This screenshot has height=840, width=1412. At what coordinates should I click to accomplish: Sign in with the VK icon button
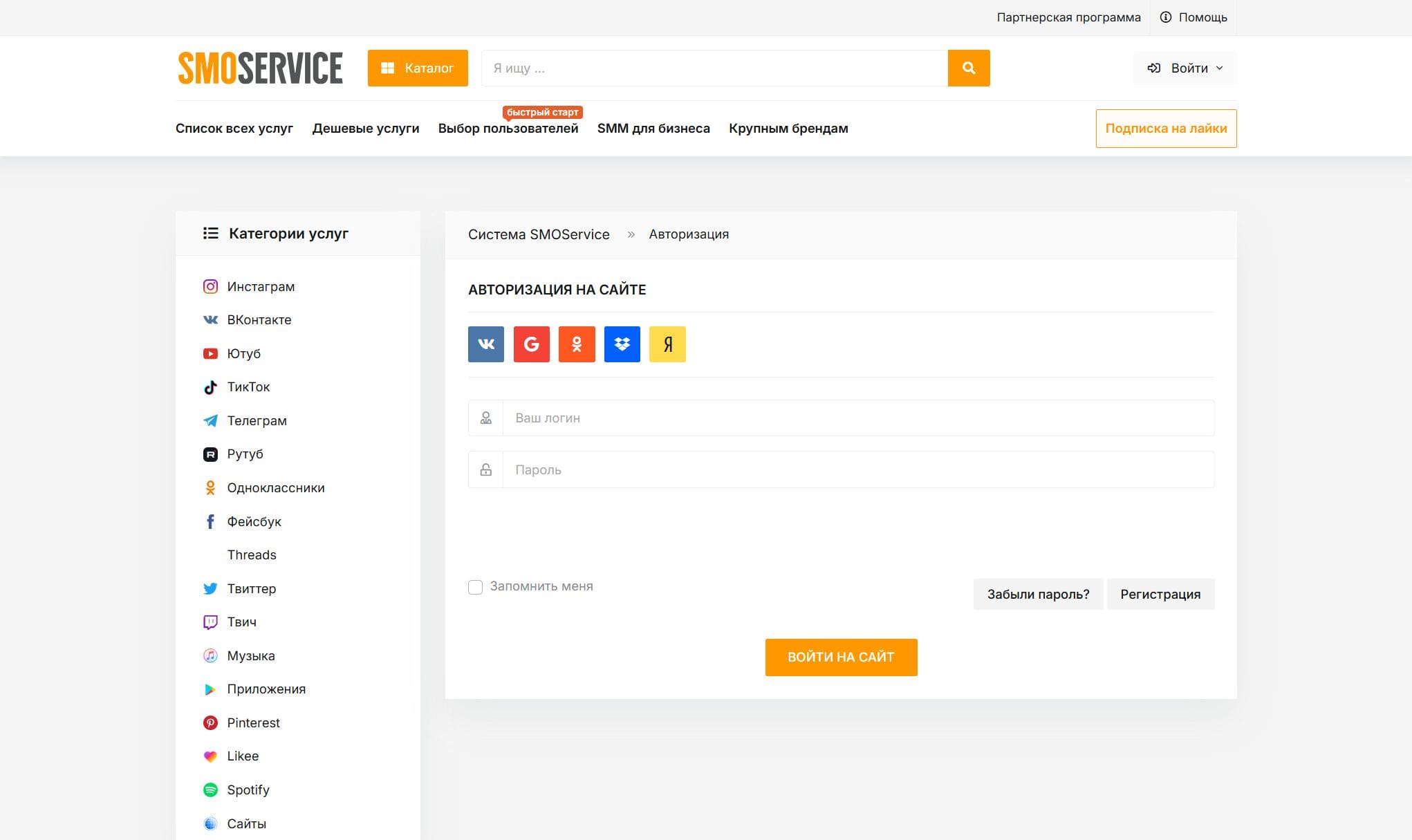tap(485, 344)
